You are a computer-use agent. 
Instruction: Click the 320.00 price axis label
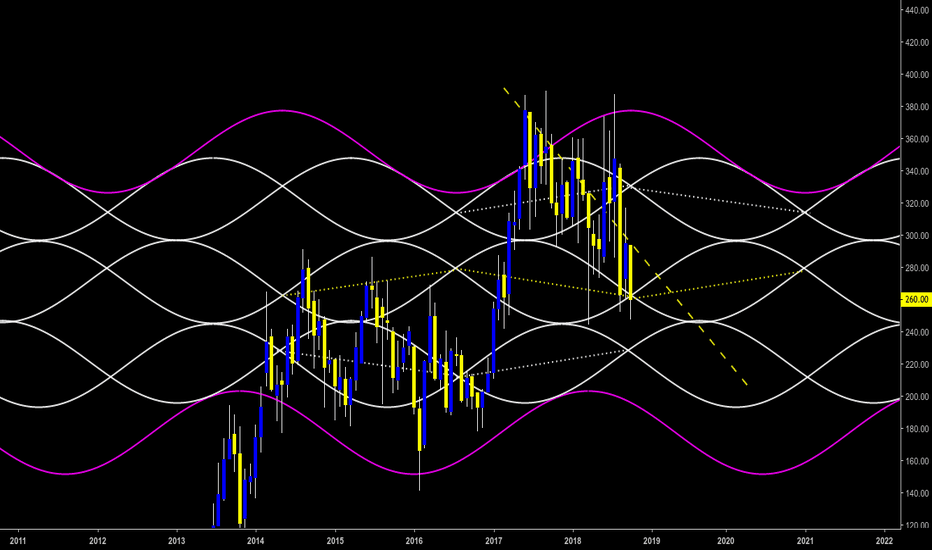917,203
